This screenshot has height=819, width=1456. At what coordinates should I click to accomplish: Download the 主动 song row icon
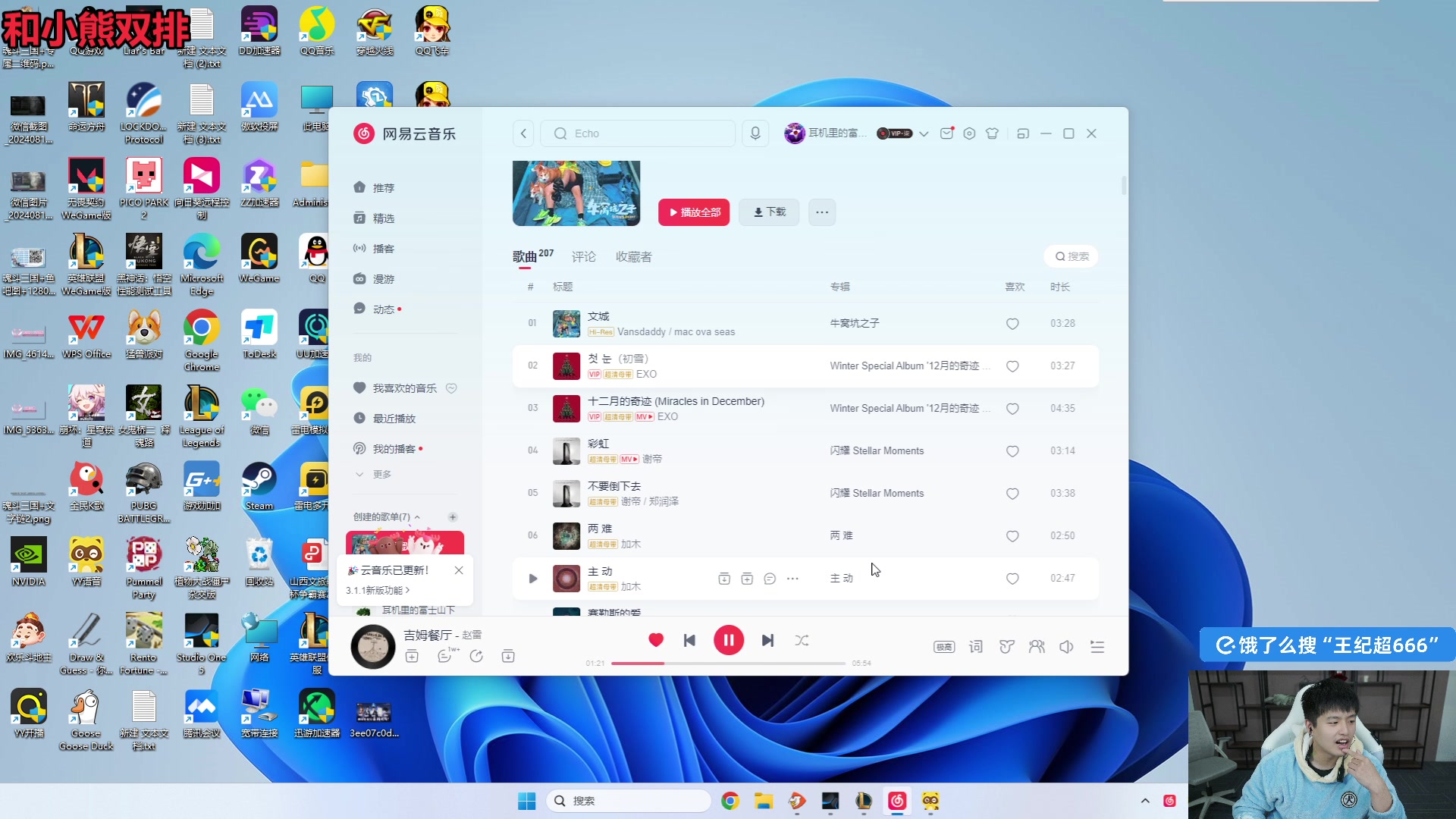click(x=724, y=579)
